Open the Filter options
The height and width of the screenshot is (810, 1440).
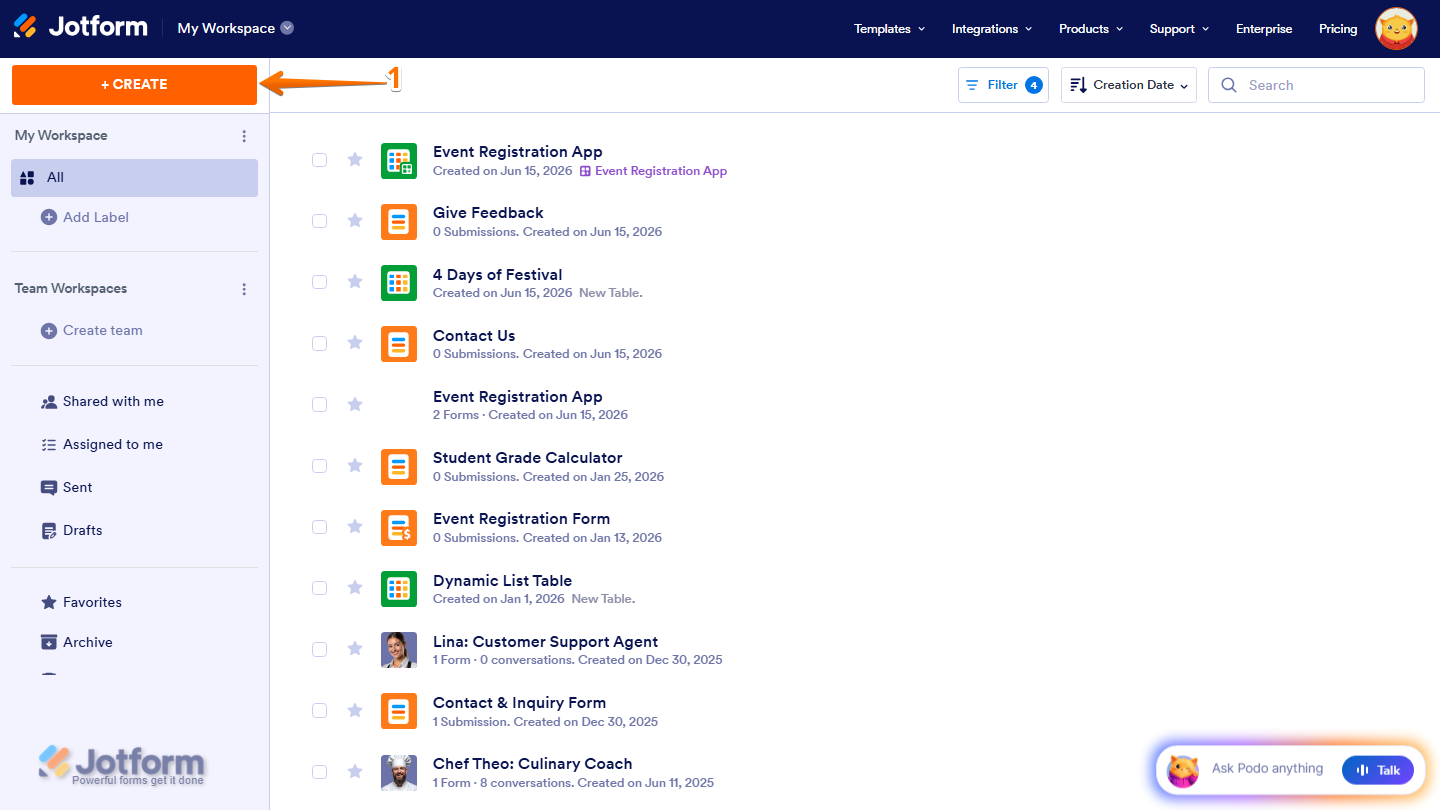(1003, 85)
